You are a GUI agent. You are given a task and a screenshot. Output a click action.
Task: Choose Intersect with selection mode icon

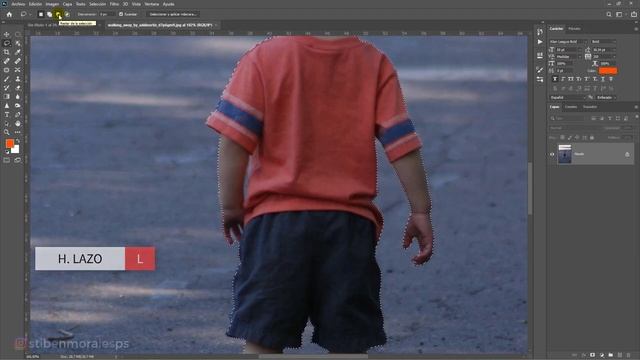point(67,14)
